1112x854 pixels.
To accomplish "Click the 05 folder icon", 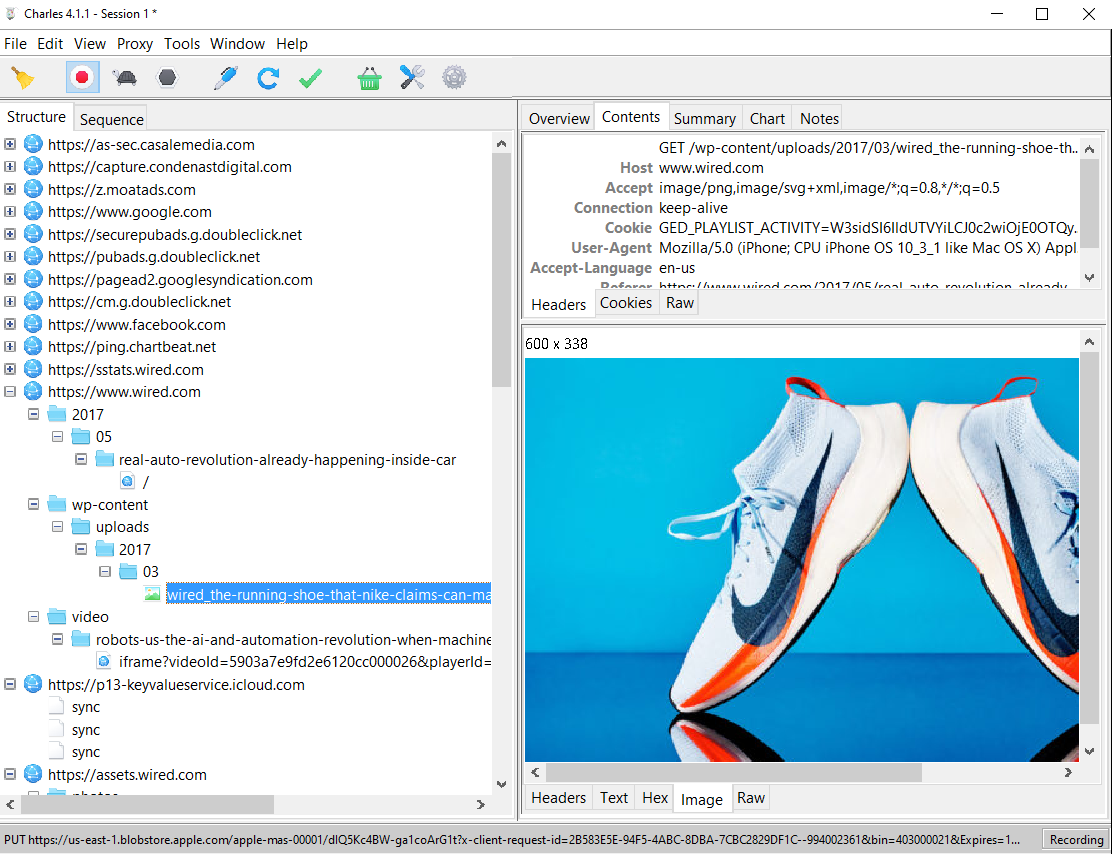I will click(81, 437).
